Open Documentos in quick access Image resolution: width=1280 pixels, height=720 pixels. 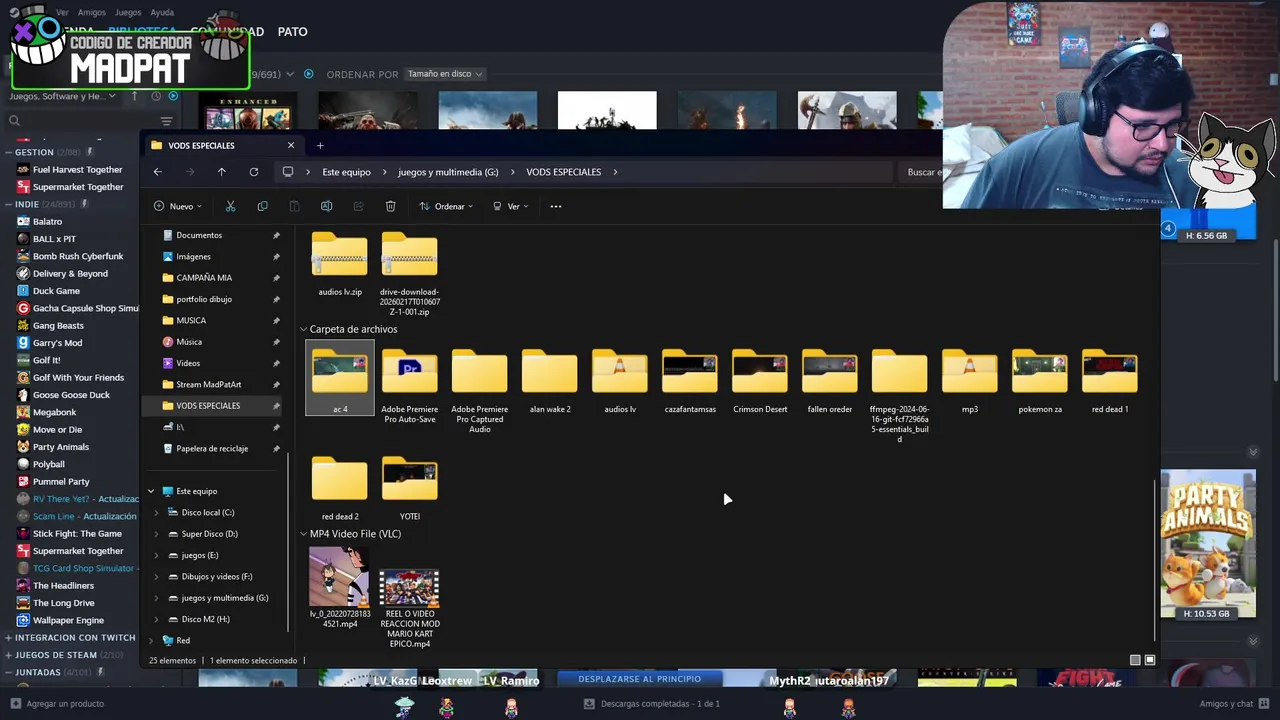click(x=199, y=235)
